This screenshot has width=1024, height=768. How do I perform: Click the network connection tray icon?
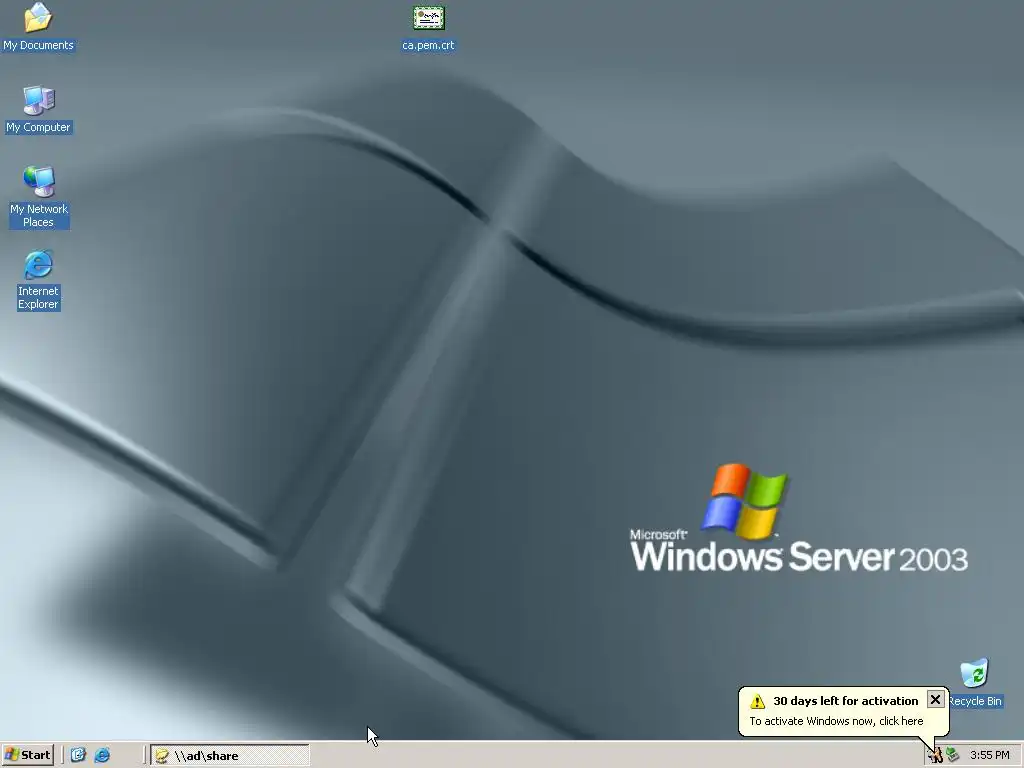pos(953,755)
